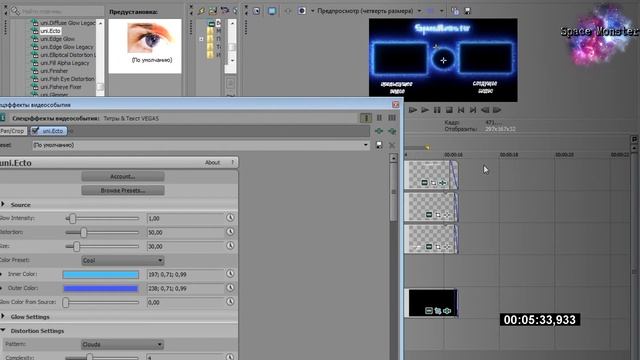
Task: Animate Distortion with its clock icon
Action: [x=230, y=232]
